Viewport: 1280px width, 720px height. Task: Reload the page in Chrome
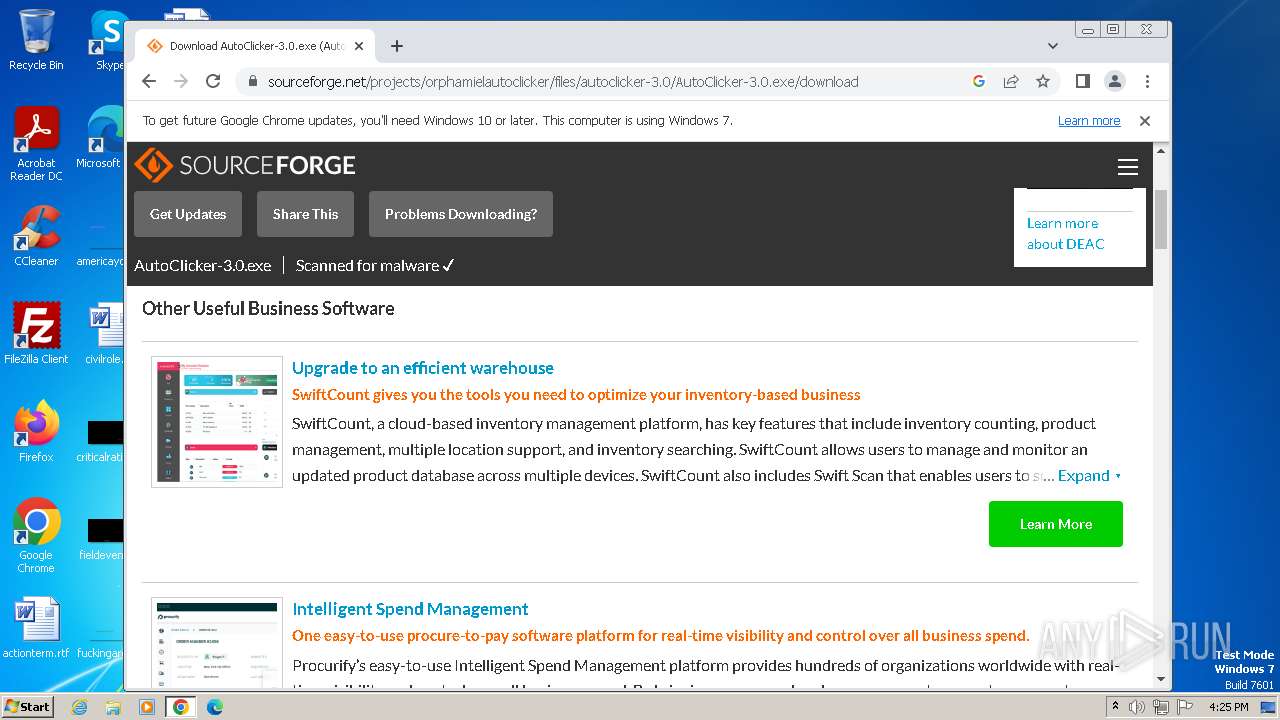213,81
